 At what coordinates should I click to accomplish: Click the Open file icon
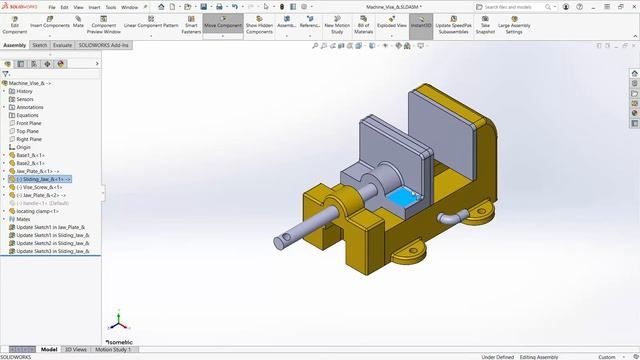point(187,7)
